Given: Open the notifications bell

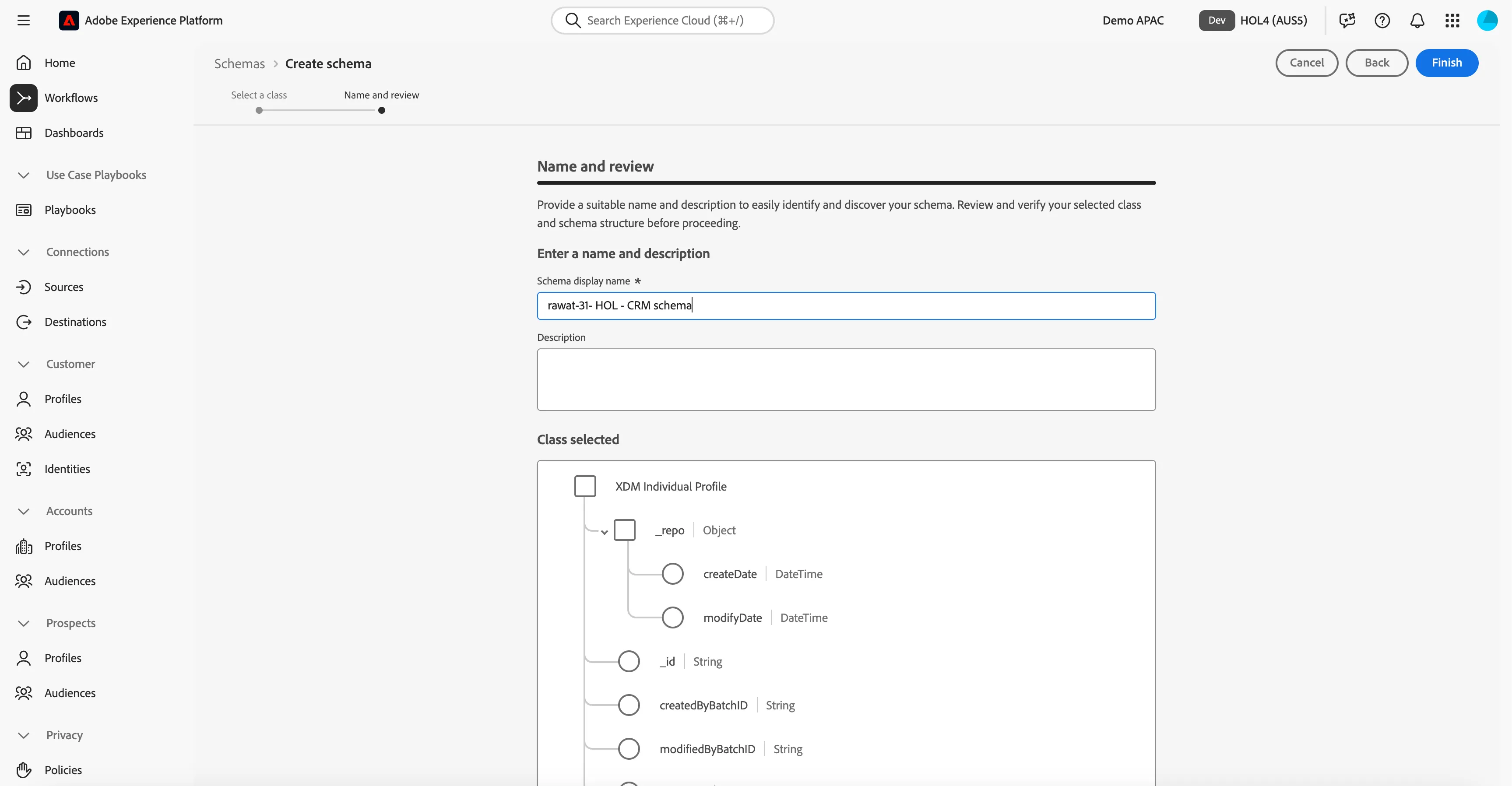Looking at the screenshot, I should click(1417, 21).
